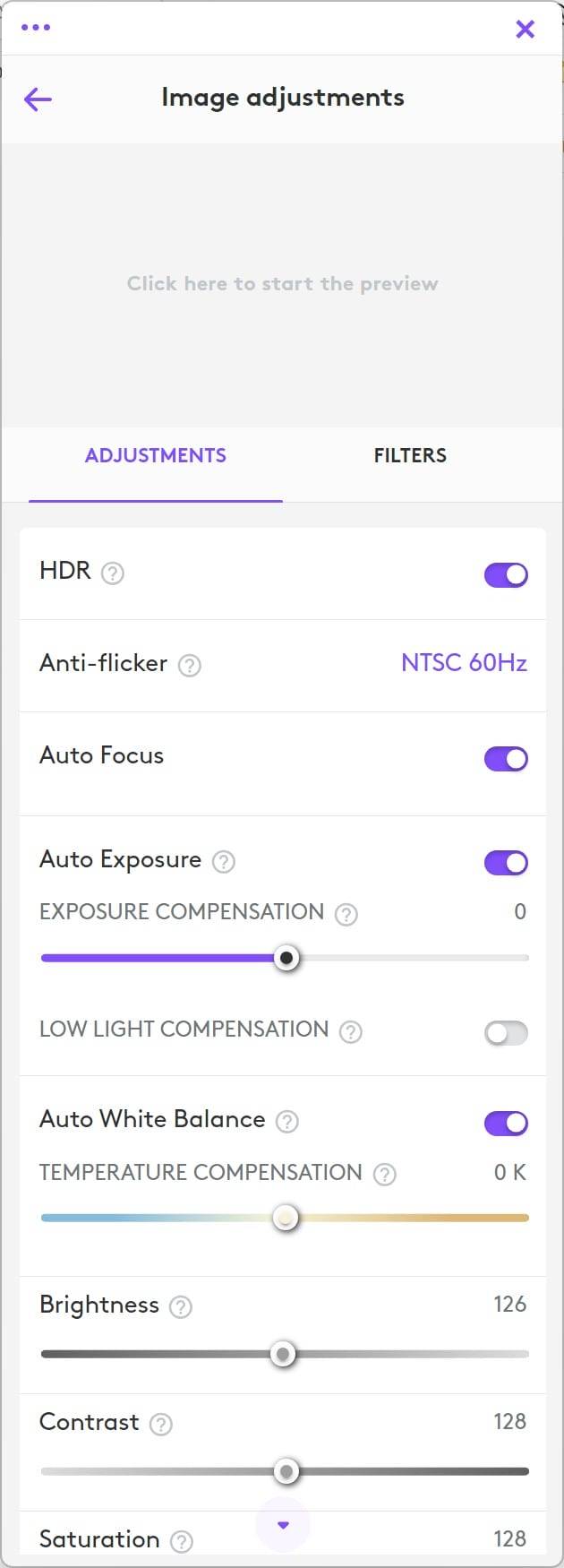Image resolution: width=564 pixels, height=1568 pixels.
Task: Click the Auto White Balance help icon
Action: [286, 1121]
